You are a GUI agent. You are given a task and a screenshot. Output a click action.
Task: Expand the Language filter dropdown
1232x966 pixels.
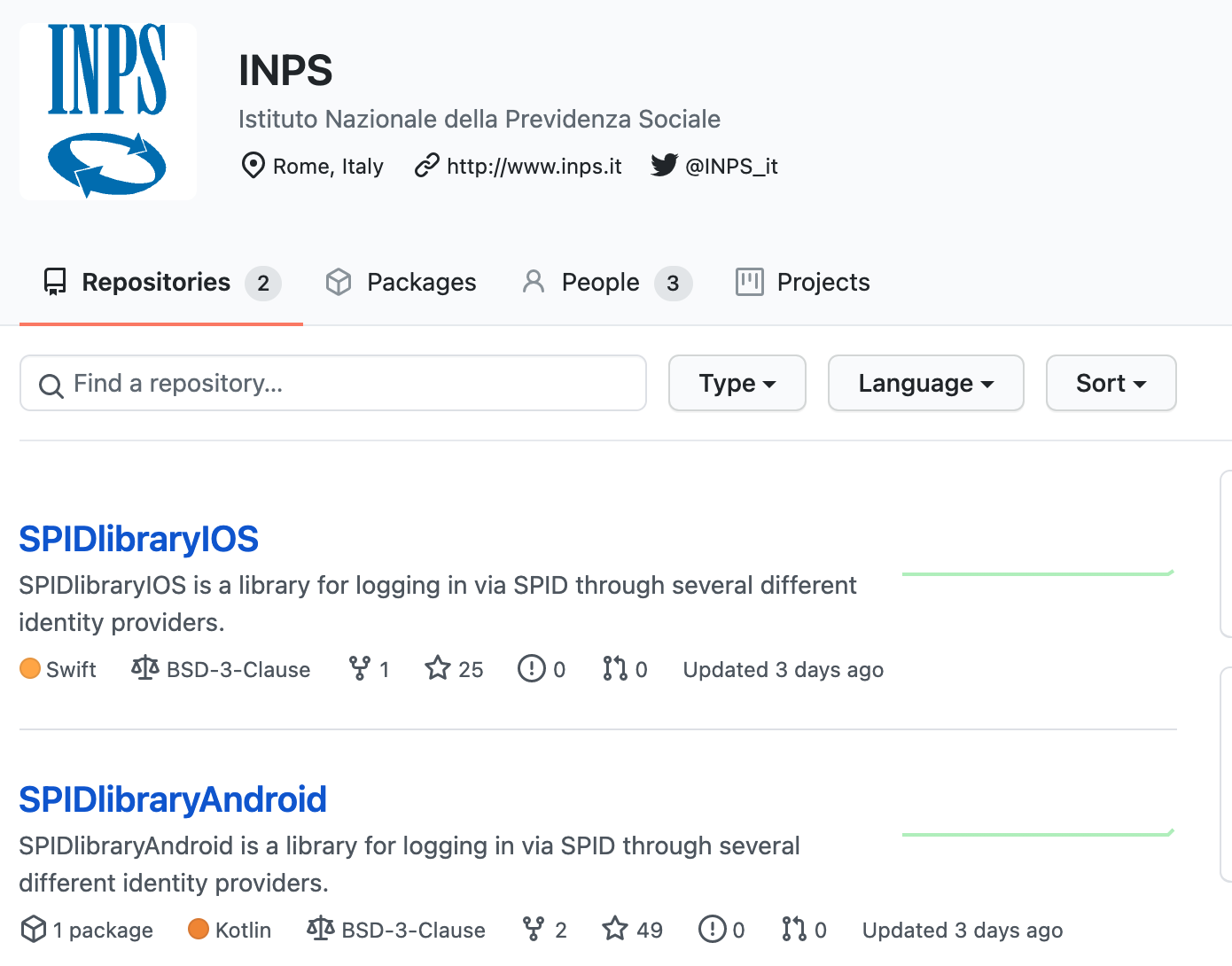[x=925, y=383]
